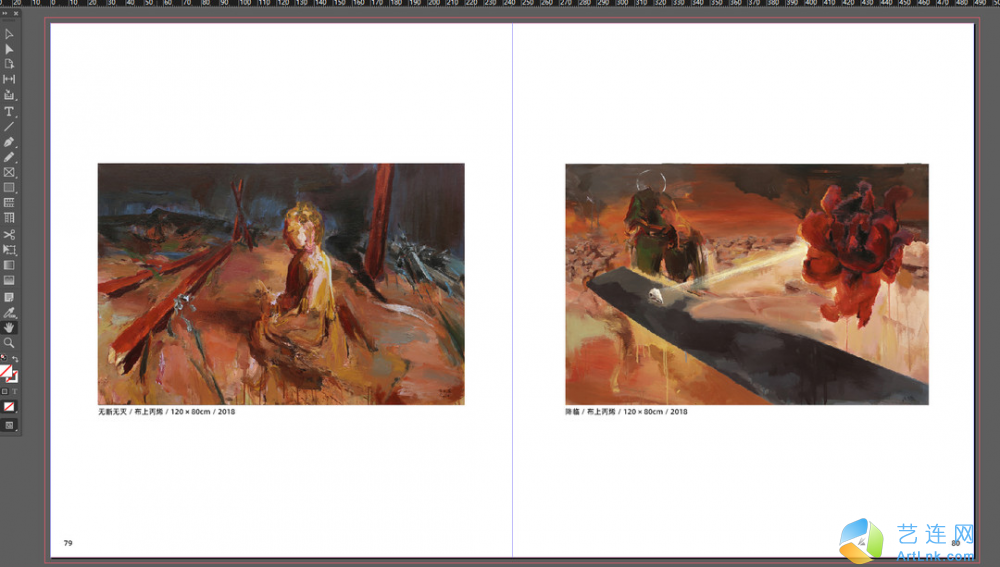Click the Apply None color button

pos(9,407)
